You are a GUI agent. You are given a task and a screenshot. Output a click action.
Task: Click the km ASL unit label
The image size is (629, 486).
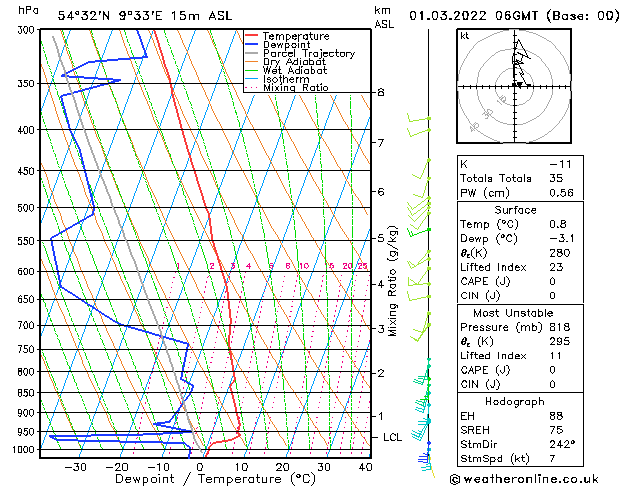[x=384, y=17]
